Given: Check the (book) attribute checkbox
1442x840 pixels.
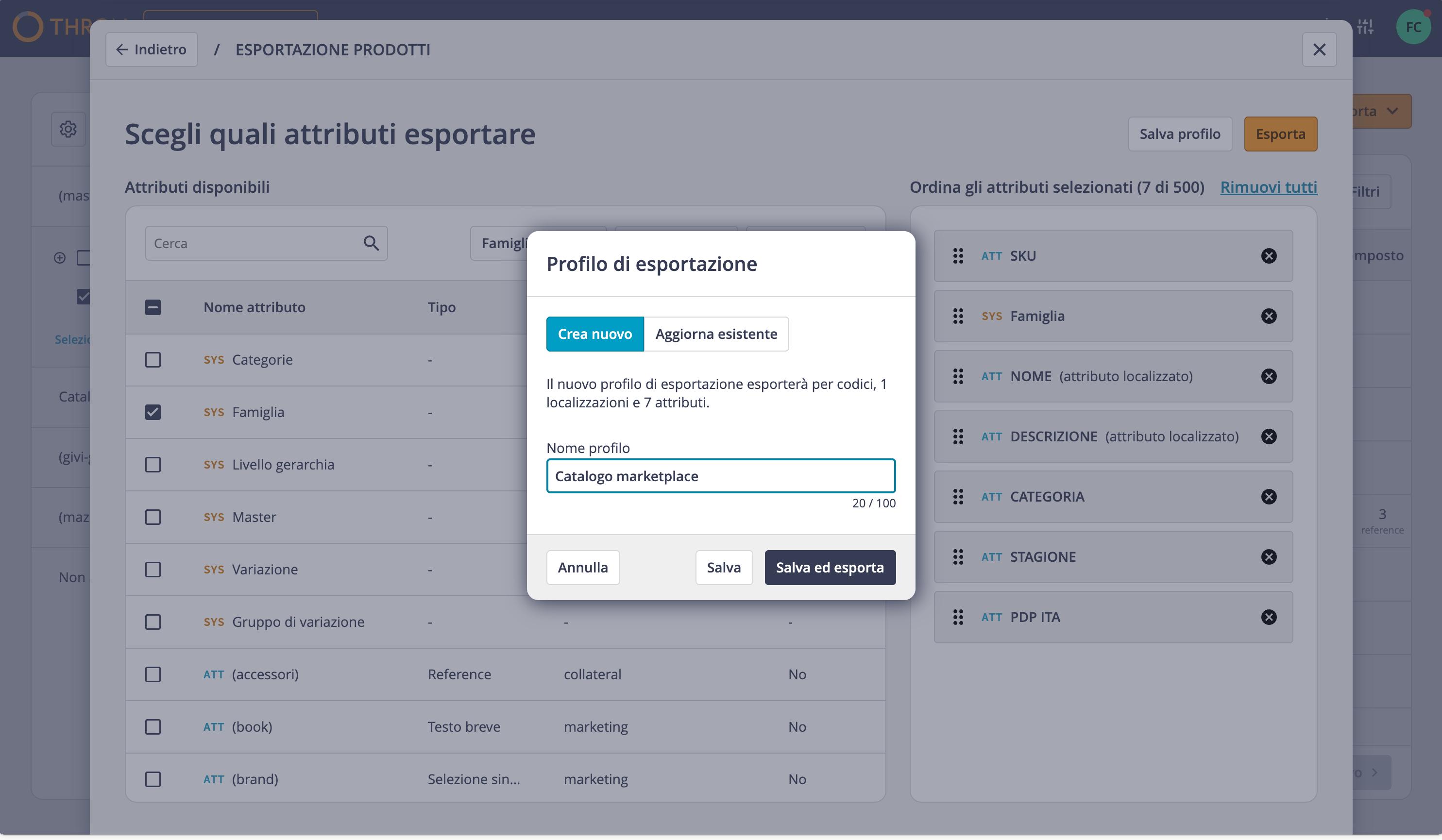Looking at the screenshot, I should coord(153,727).
